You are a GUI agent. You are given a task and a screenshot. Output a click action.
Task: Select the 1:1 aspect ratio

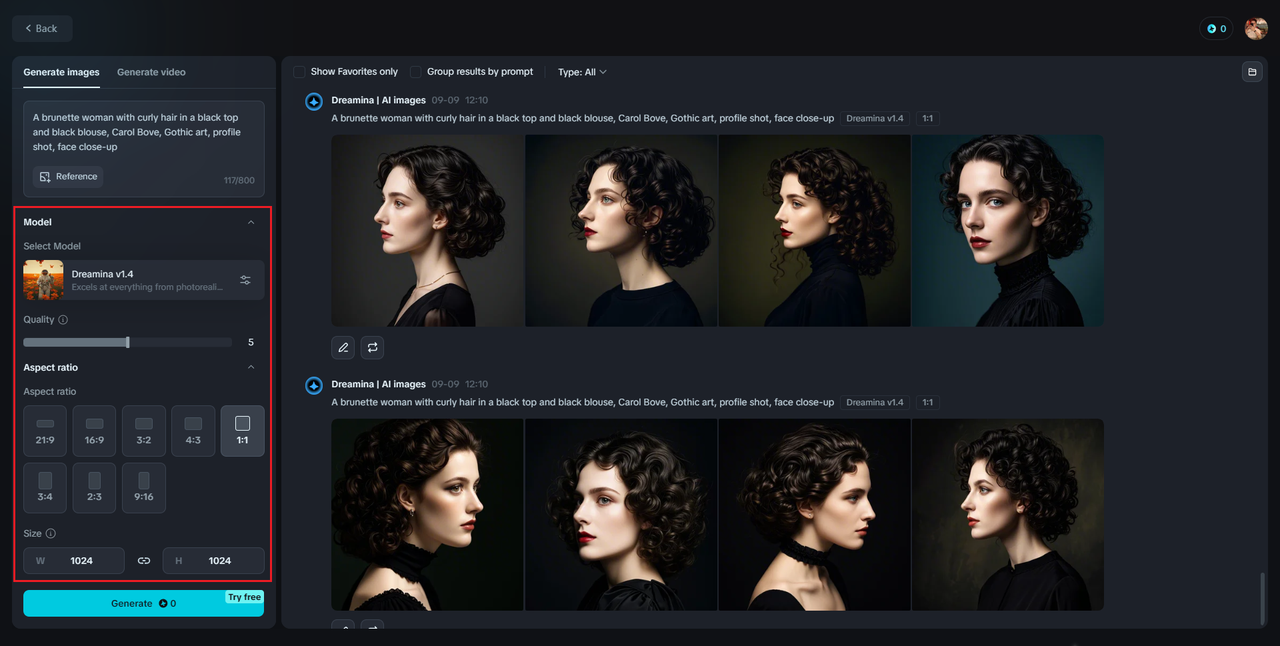click(243, 431)
